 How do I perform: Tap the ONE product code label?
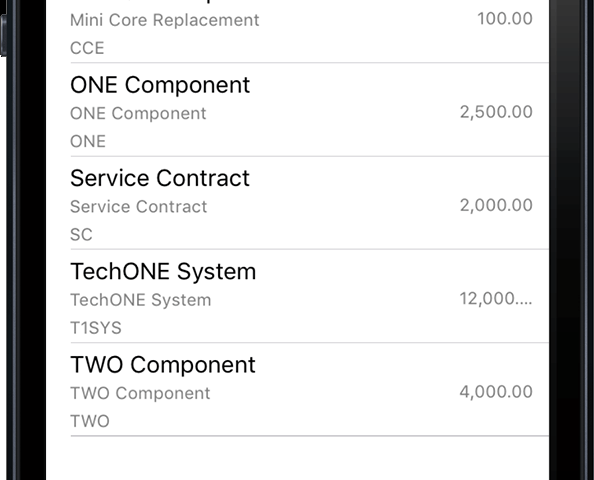click(88, 141)
